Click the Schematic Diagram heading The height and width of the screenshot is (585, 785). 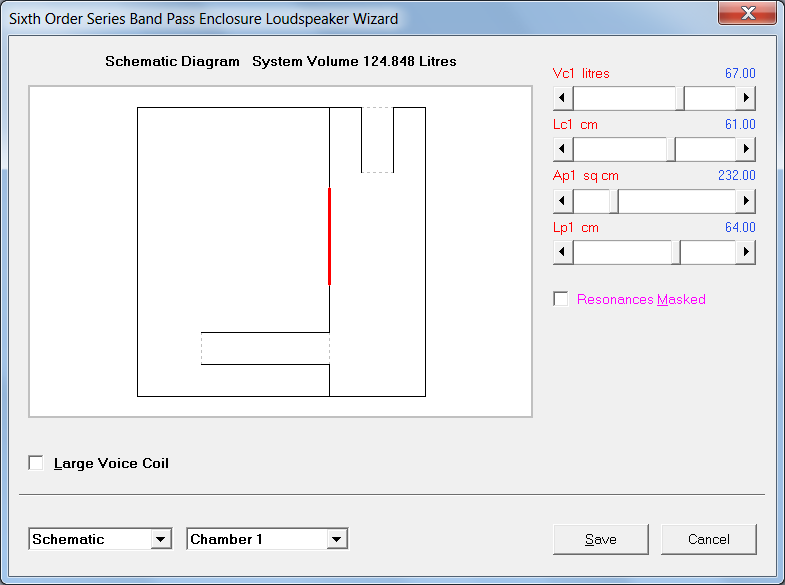(x=172, y=61)
